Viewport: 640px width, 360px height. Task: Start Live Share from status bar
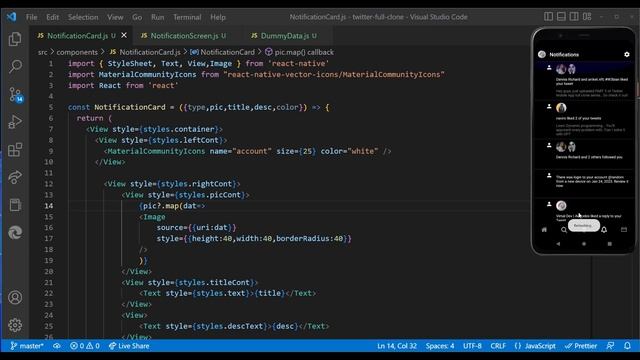129,346
